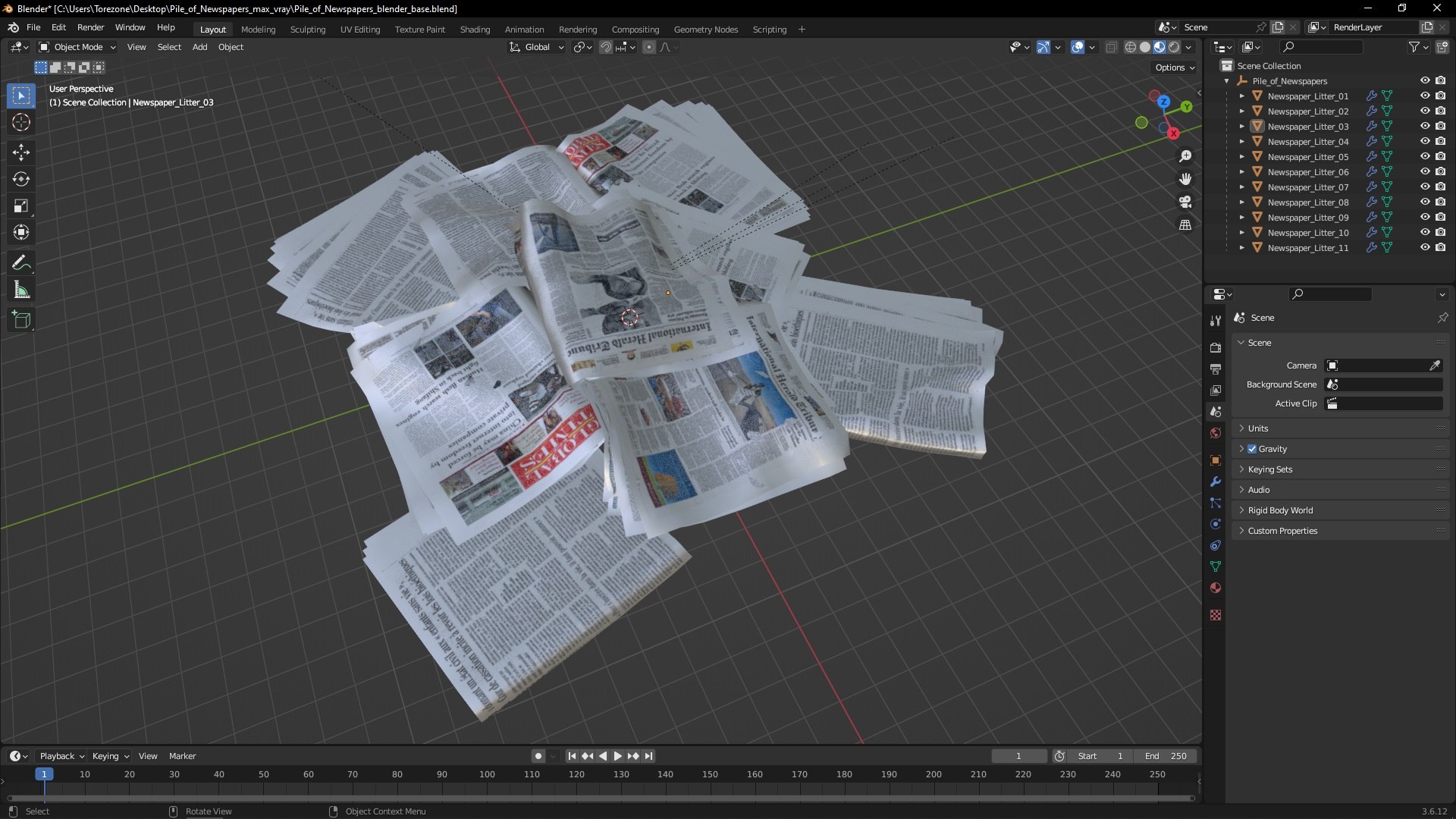1456x819 pixels.
Task: Open the Particles properties tab
Action: point(1216,503)
